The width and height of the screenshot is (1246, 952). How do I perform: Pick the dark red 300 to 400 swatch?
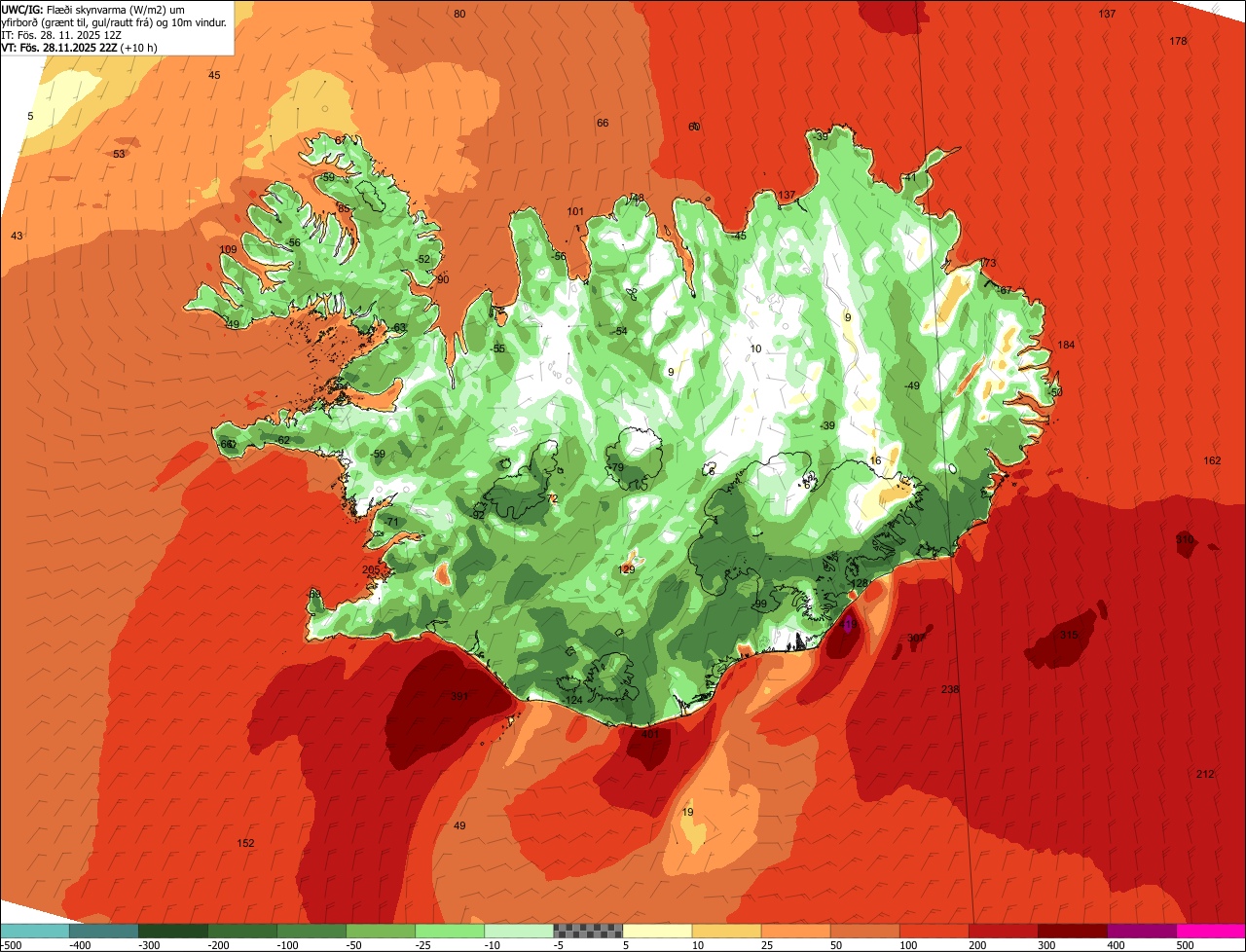coord(1073,931)
